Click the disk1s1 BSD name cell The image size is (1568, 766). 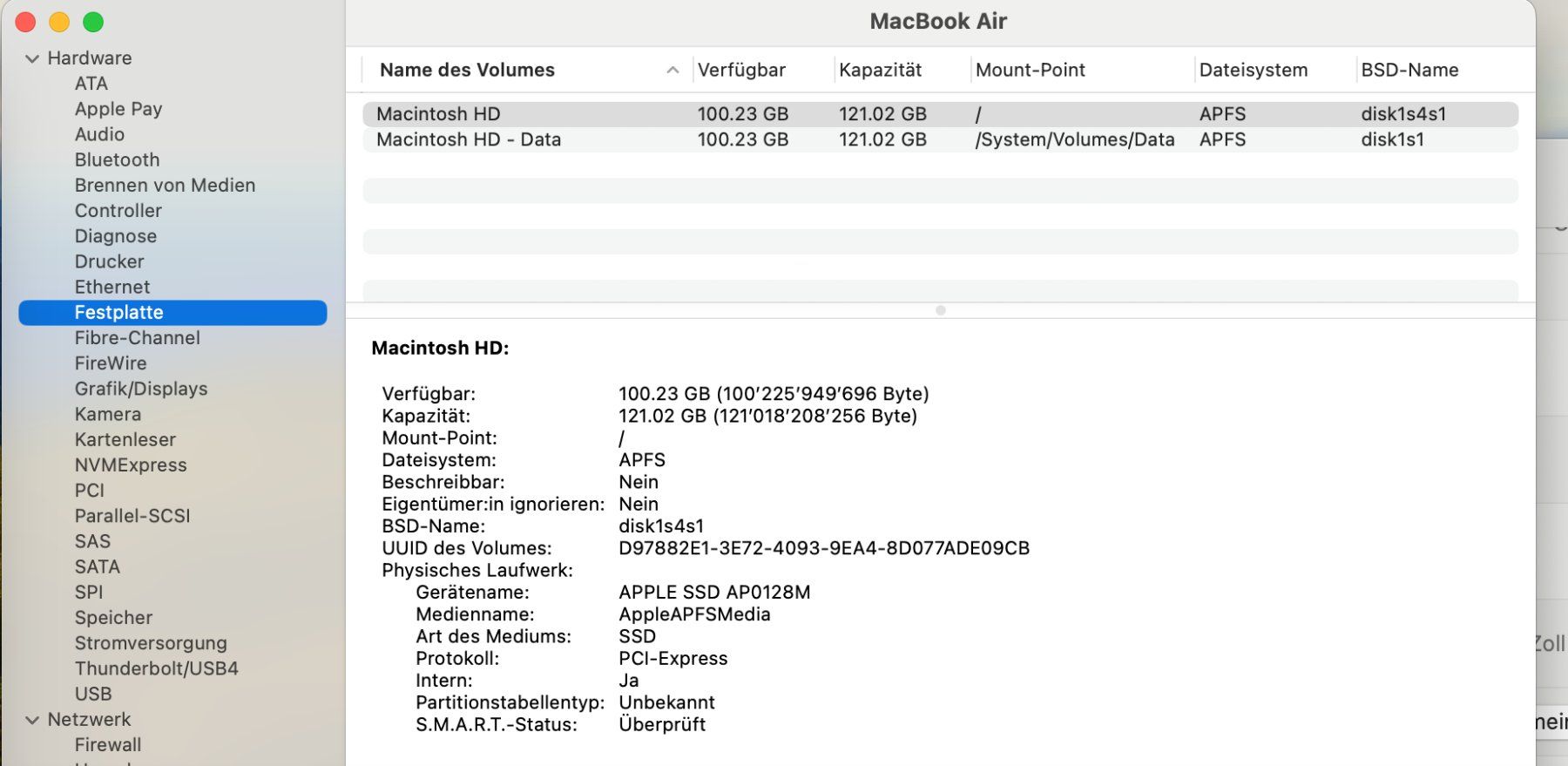1392,139
